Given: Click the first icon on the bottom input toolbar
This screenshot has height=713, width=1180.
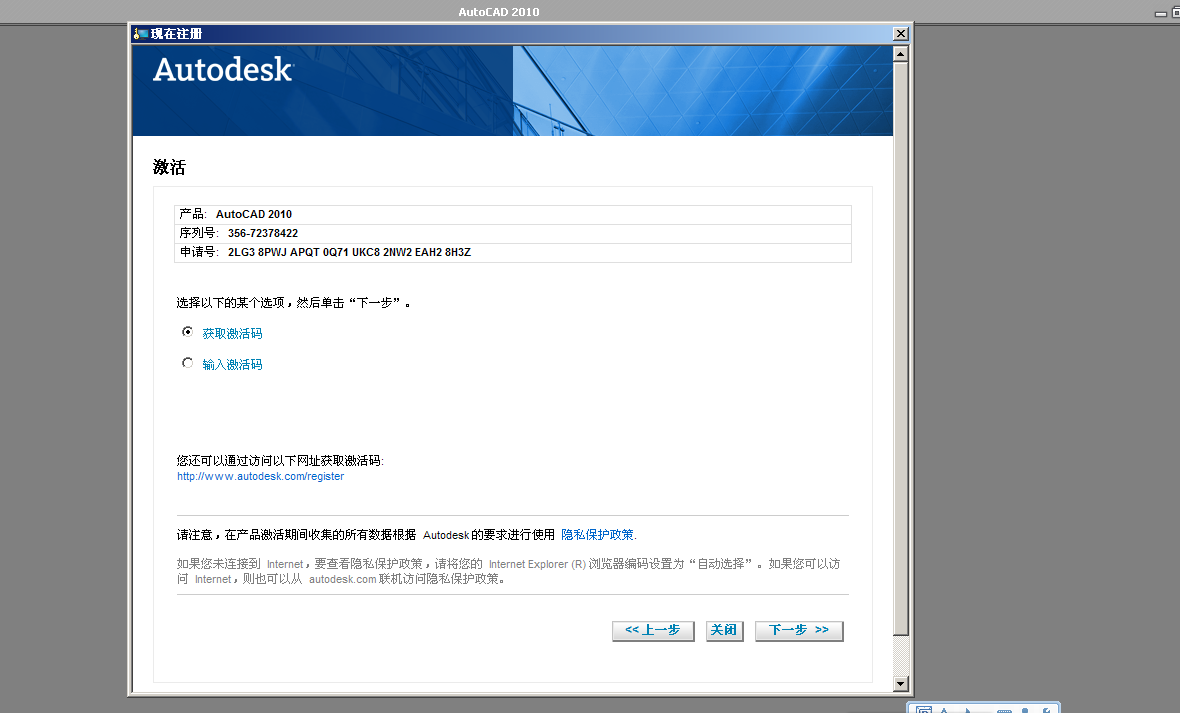Looking at the screenshot, I should coord(923,711).
